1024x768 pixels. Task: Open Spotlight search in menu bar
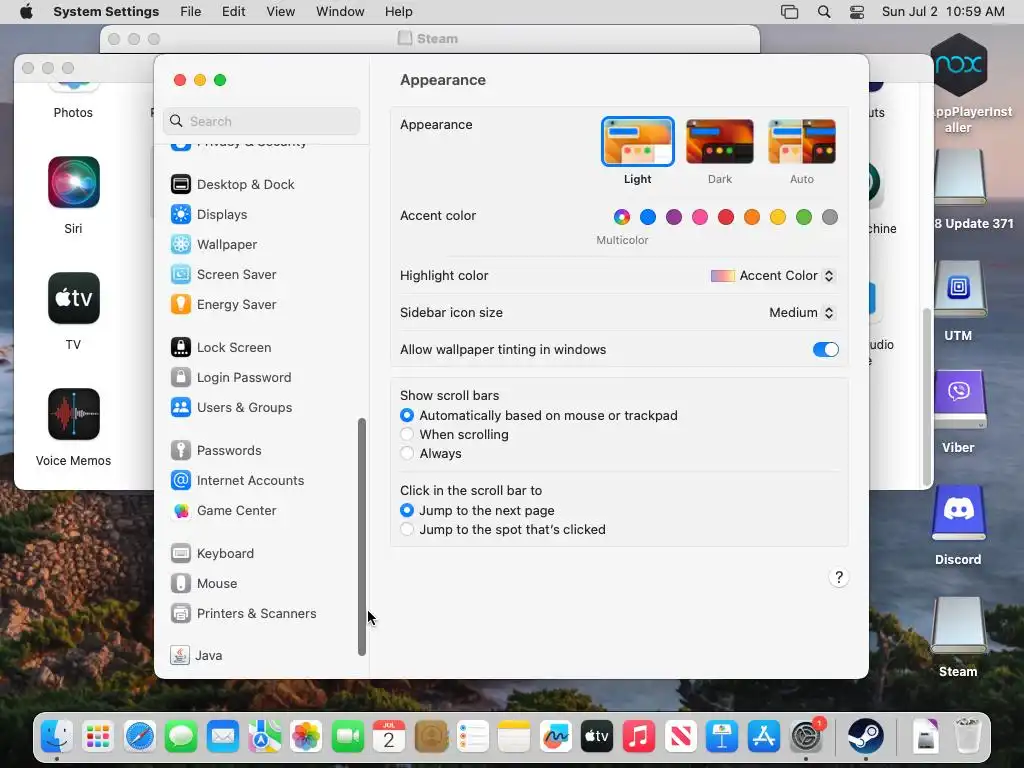click(824, 12)
